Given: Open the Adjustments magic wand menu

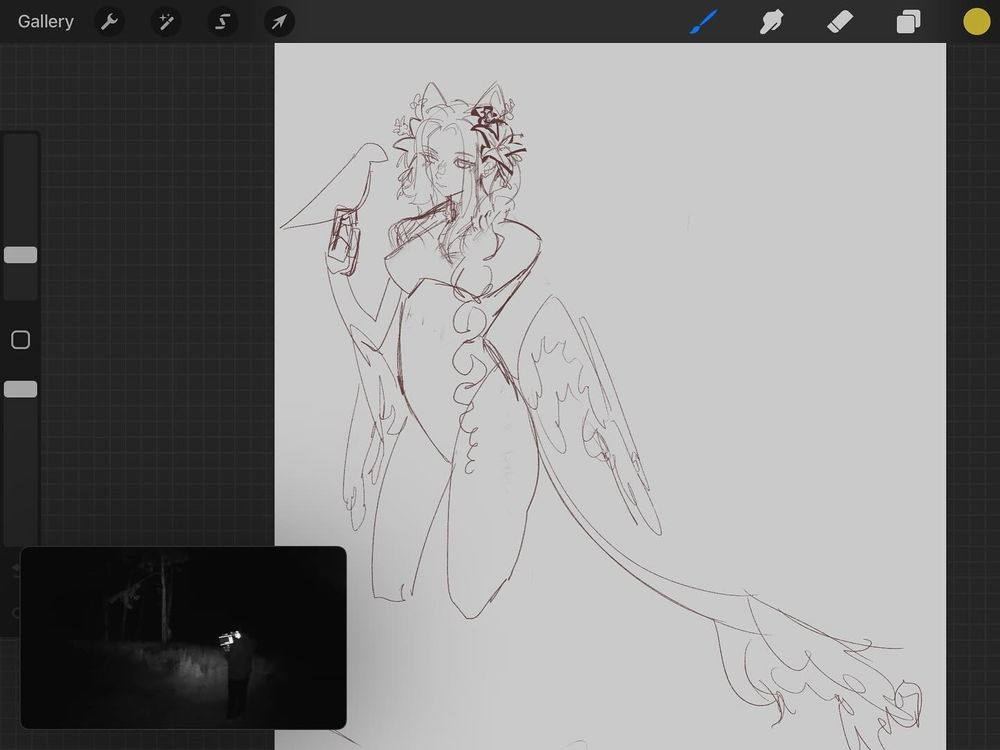Looking at the screenshot, I should [x=166, y=22].
